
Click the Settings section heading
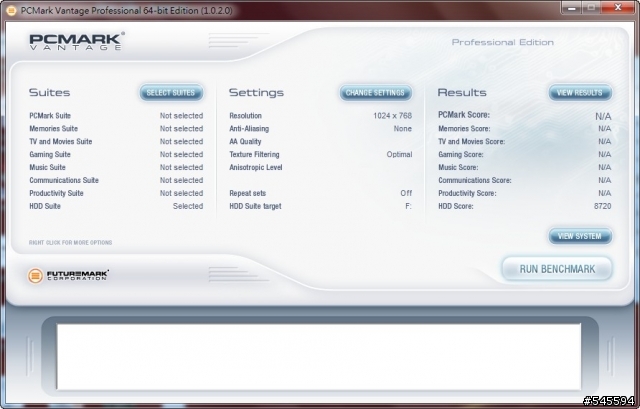tap(256, 93)
